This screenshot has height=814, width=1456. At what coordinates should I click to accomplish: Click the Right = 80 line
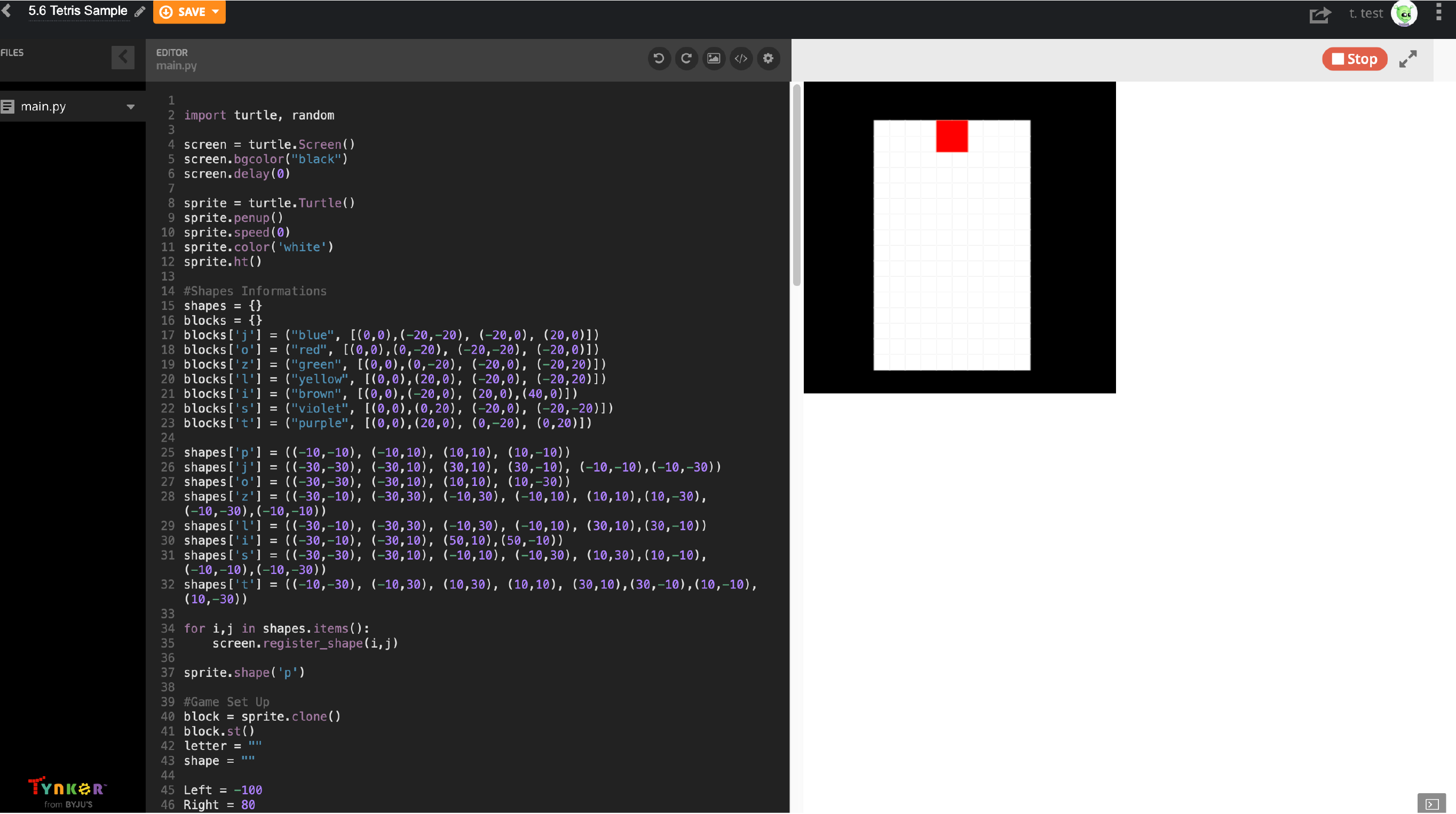[219, 805]
